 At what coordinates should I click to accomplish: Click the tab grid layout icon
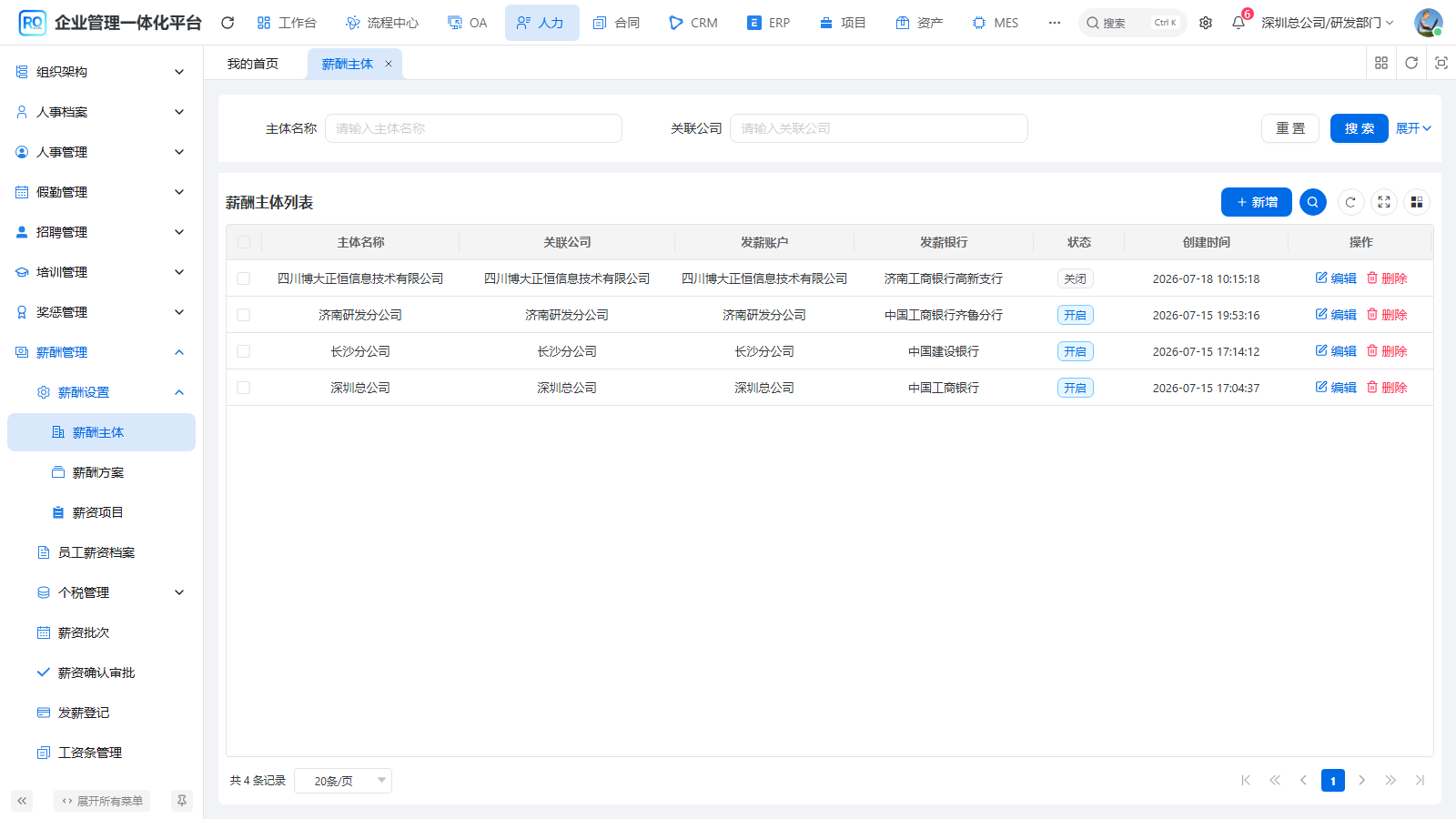1381,63
